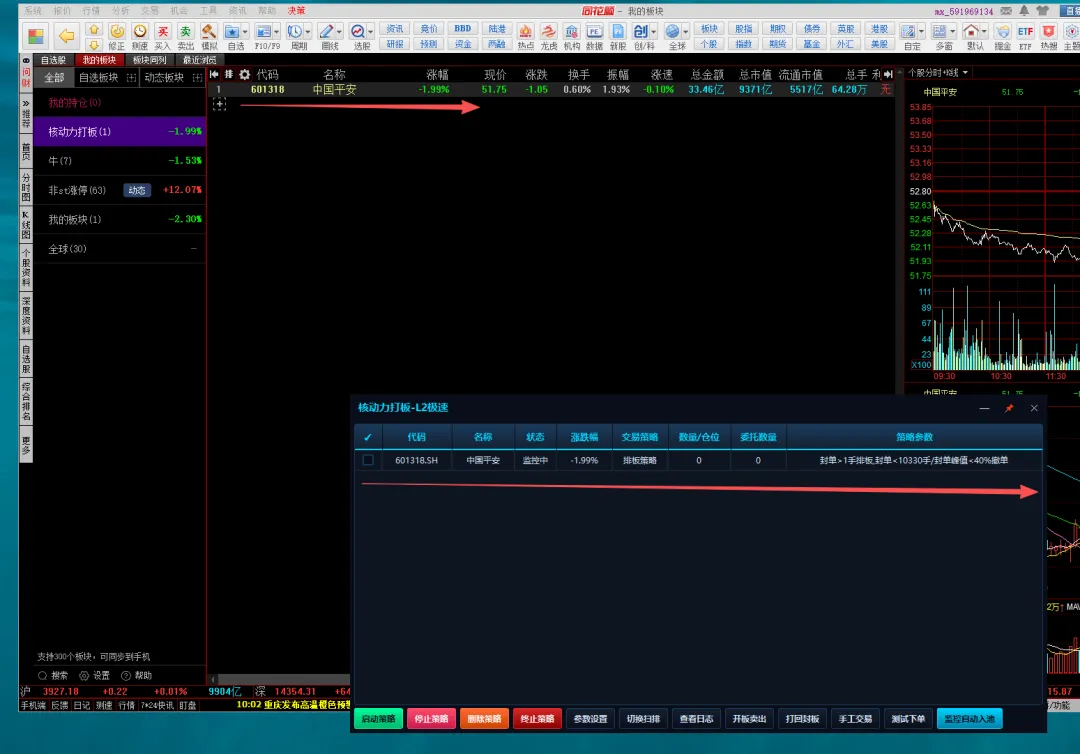Click the notification bell icon in title bar

coord(1025,10)
